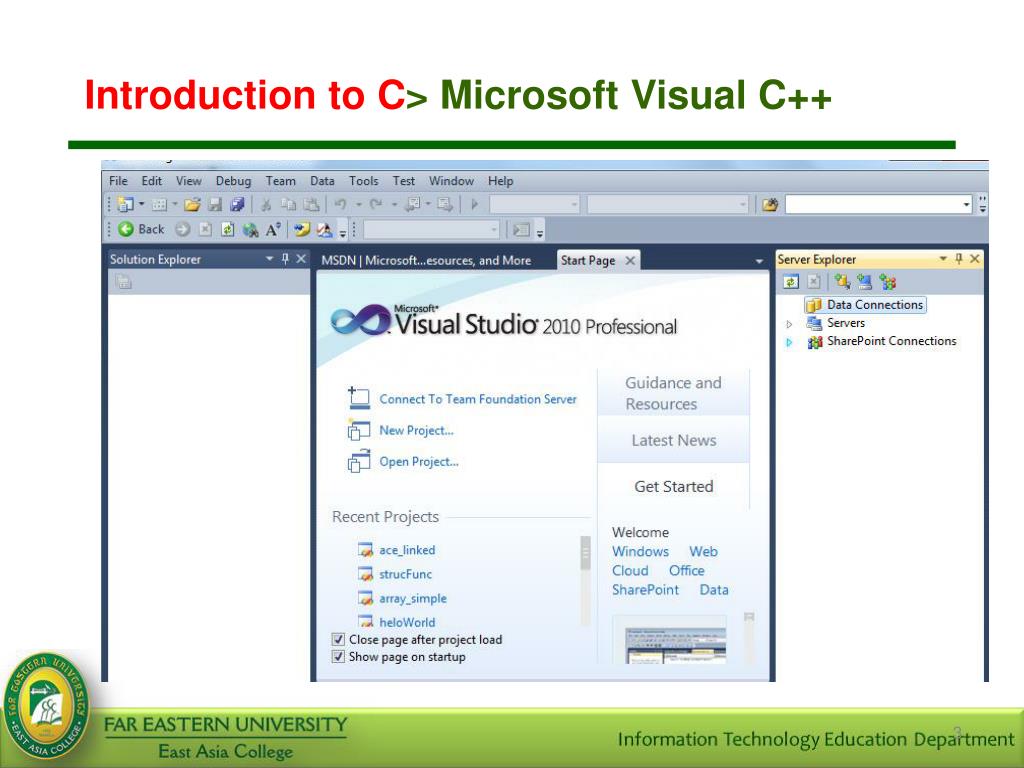Open the document tabs list dropdown
Screen dimensions: 1024x768
click(759, 261)
